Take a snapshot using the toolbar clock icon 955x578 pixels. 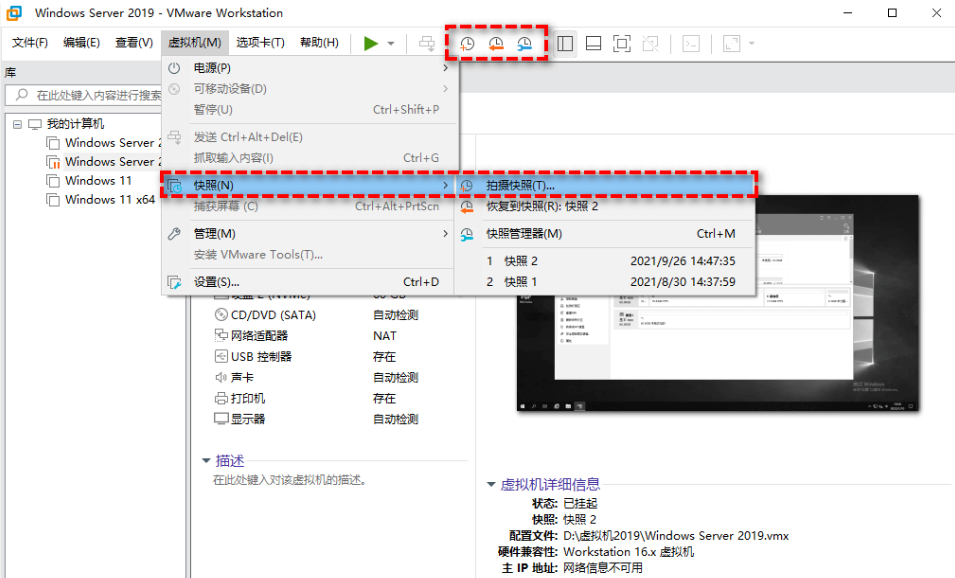click(x=467, y=43)
